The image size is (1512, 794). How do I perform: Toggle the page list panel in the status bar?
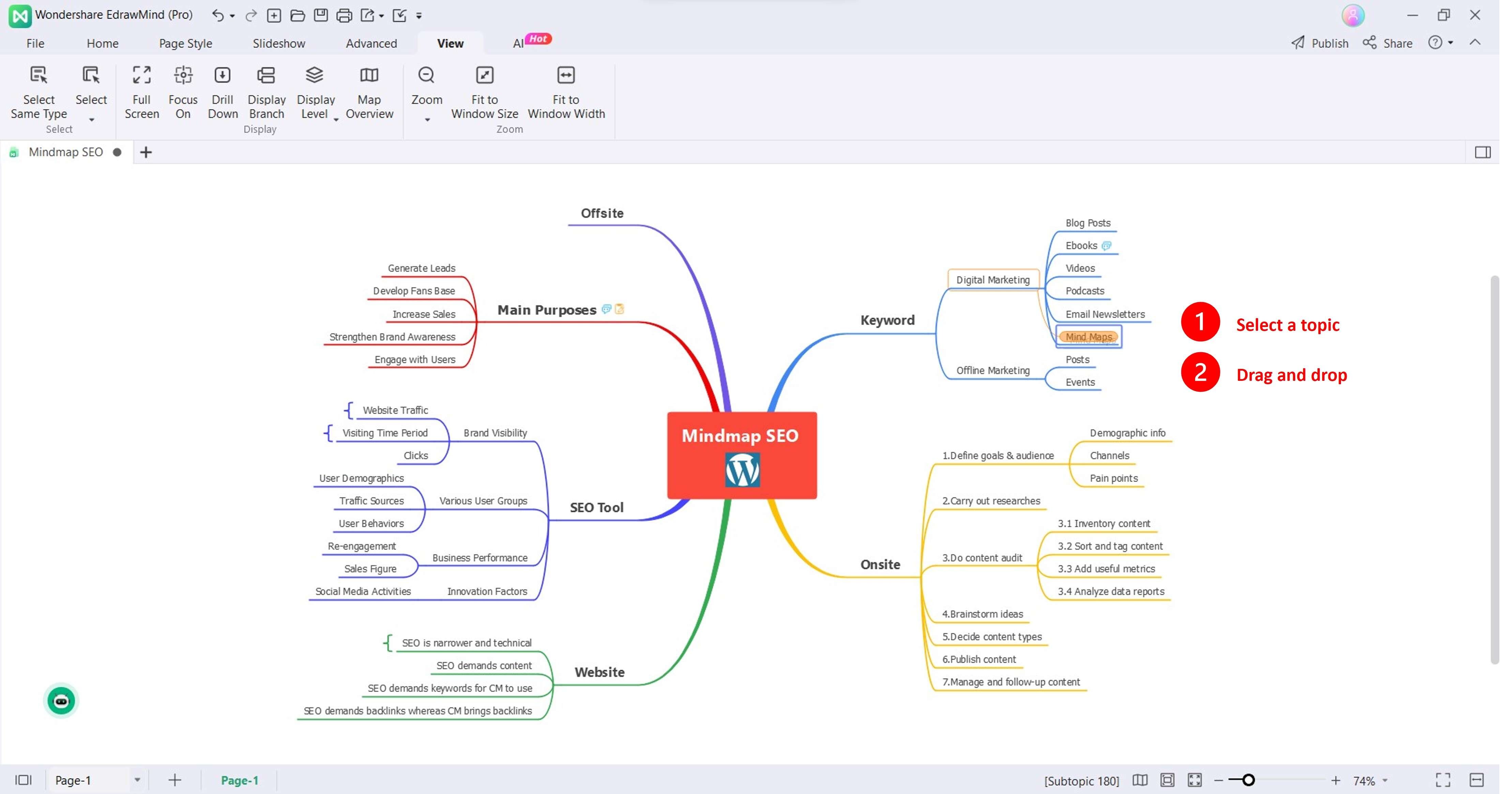(x=24, y=780)
